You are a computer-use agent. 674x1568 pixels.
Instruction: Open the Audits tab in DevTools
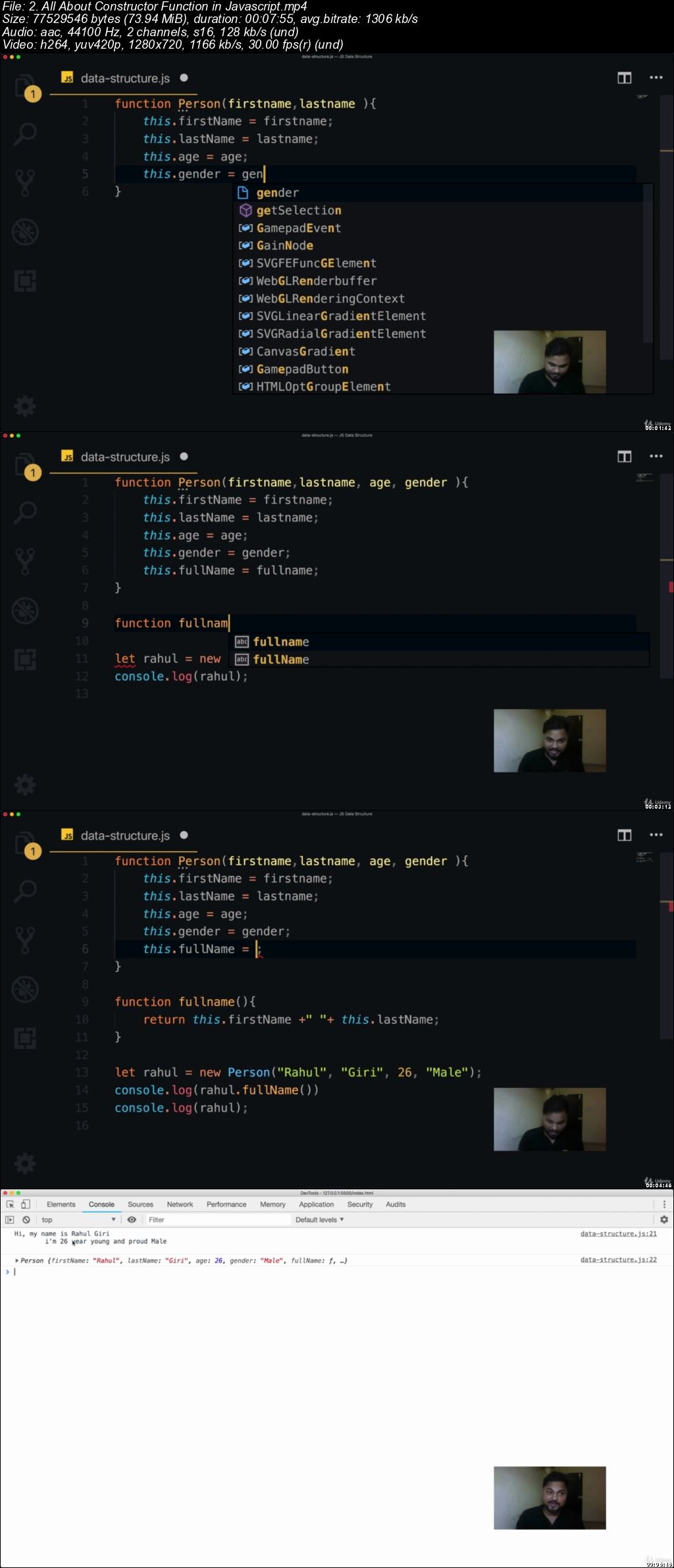(396, 1204)
